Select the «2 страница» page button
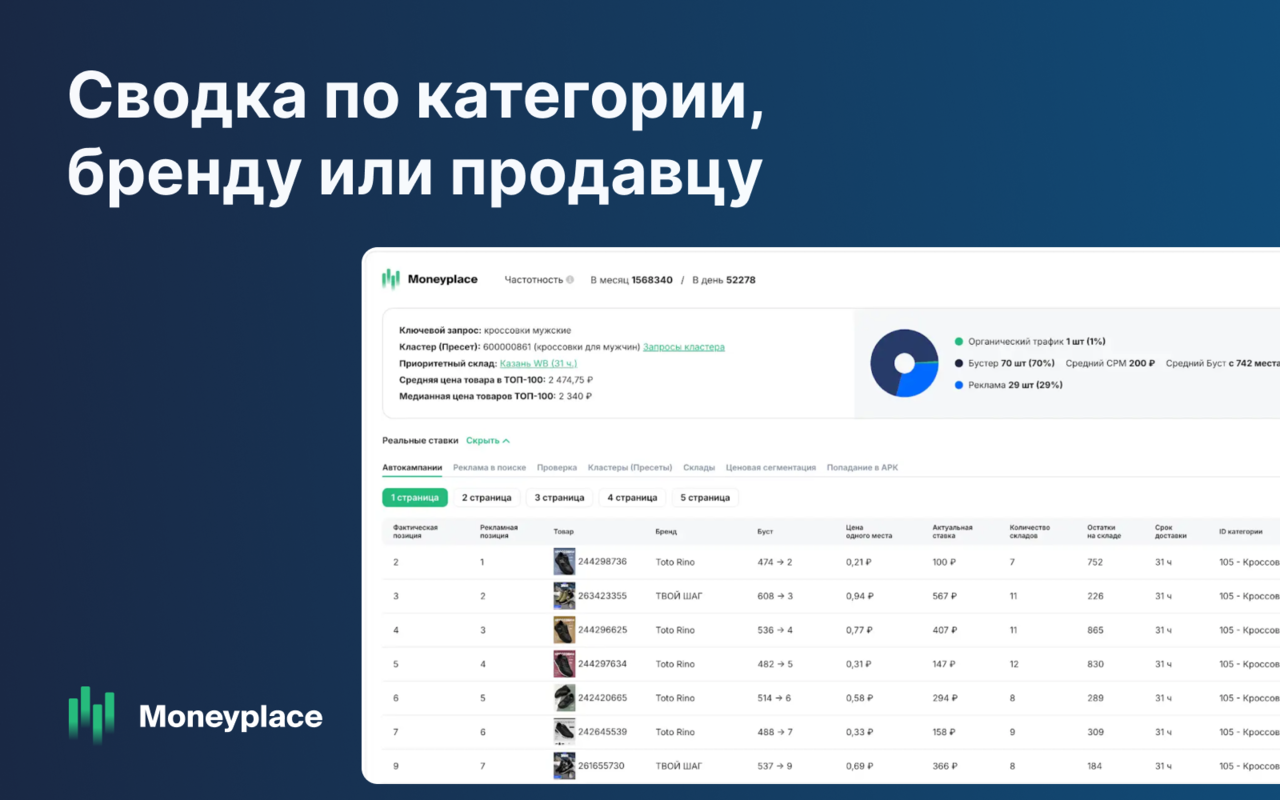 point(487,497)
